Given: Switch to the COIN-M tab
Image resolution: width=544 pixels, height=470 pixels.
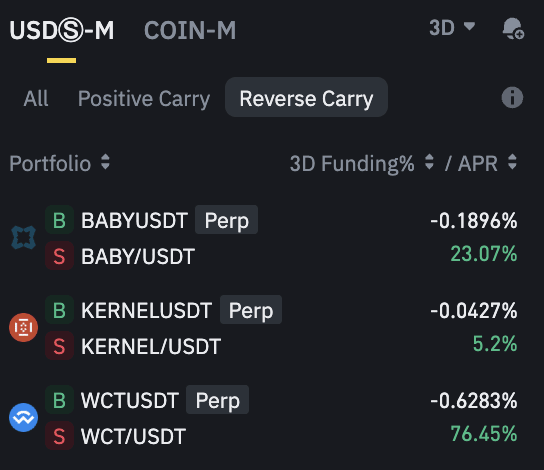Looking at the screenshot, I should [190, 30].
